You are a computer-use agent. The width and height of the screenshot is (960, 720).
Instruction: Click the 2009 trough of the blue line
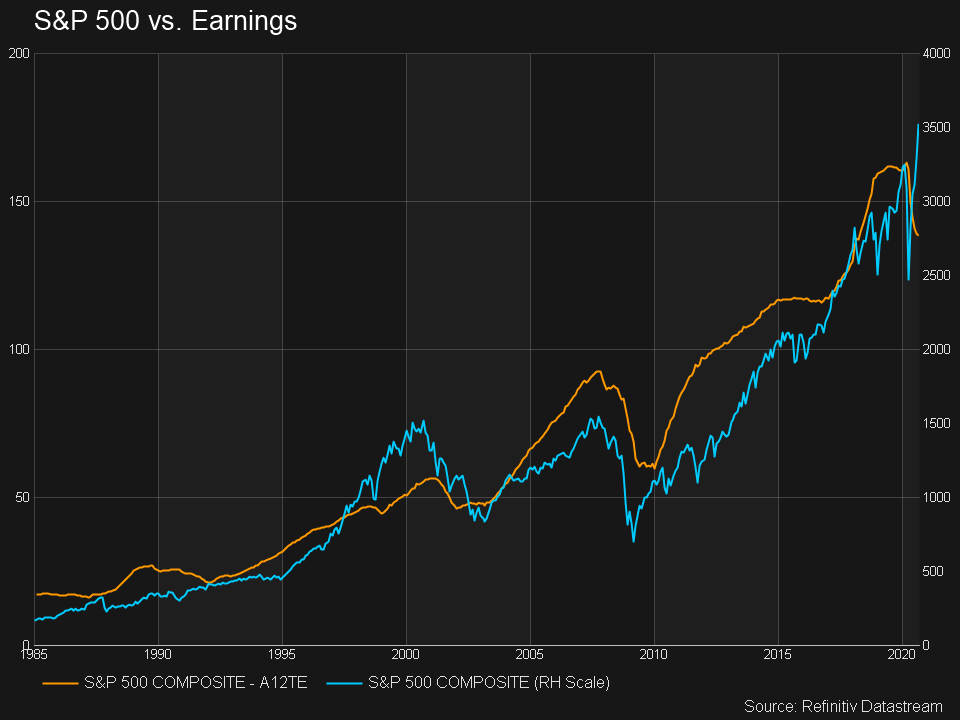point(631,540)
